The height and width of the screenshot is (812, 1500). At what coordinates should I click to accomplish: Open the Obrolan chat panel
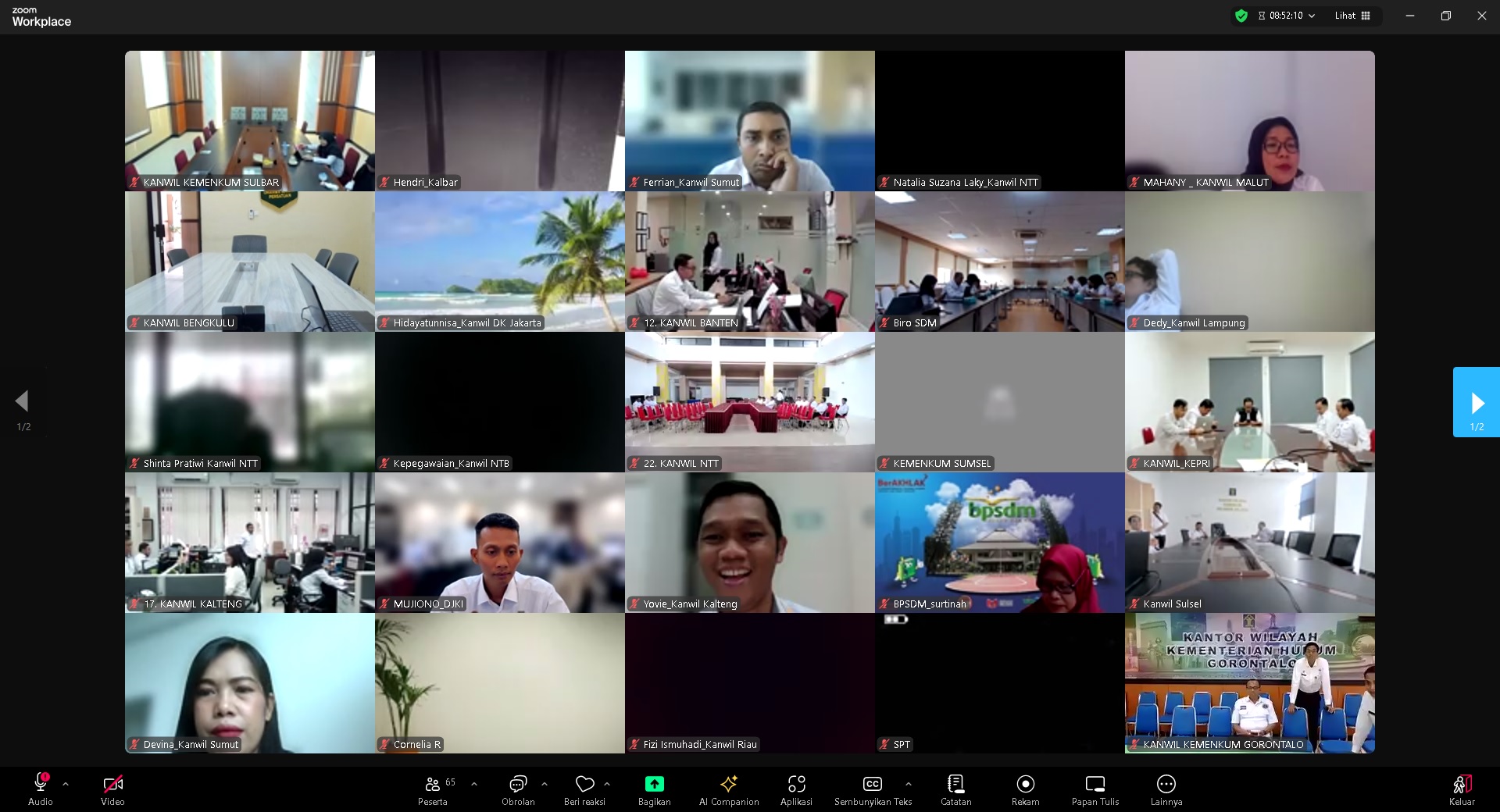point(518,789)
